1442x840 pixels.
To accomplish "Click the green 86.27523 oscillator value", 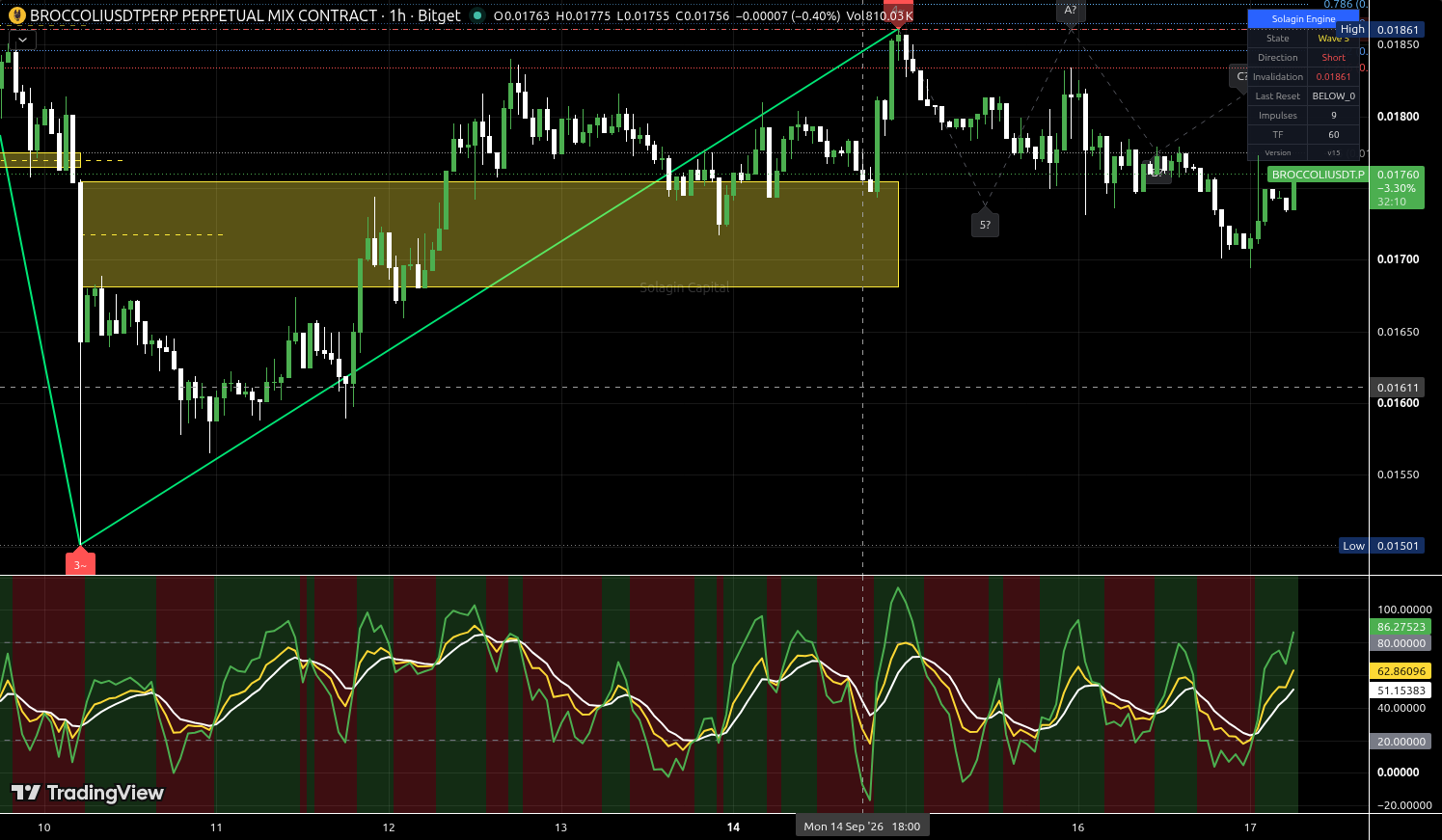I will (x=1401, y=627).
